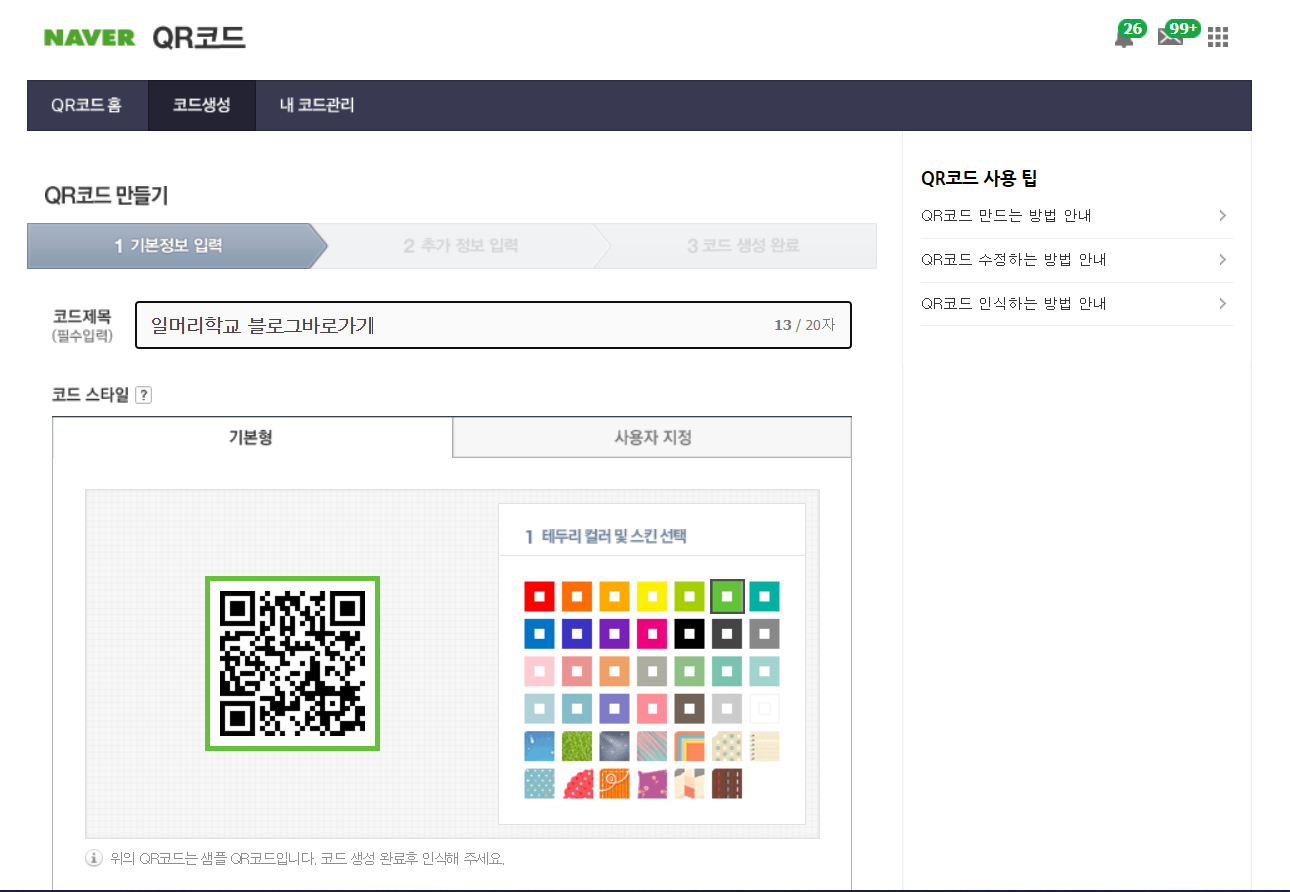Switch to the 기본형 style tab

252,437
